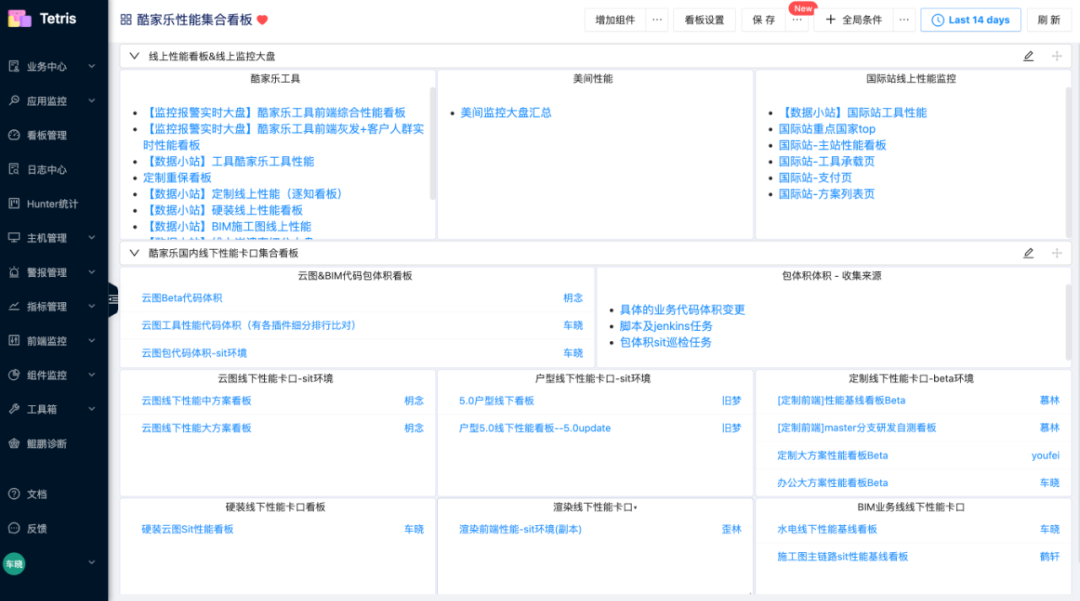Click more options next to 全局条件
This screenshot has width=1080, height=601.
904,20
